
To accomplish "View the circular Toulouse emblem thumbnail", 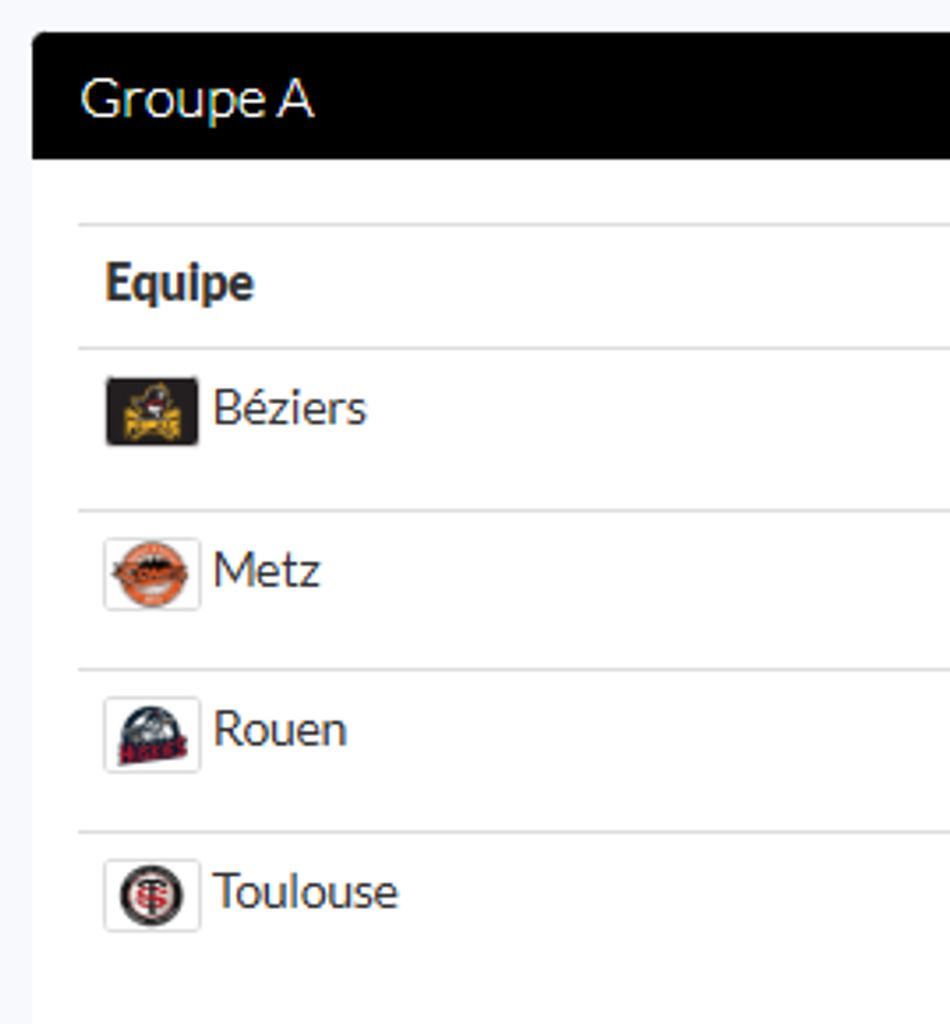I will click(152, 895).
